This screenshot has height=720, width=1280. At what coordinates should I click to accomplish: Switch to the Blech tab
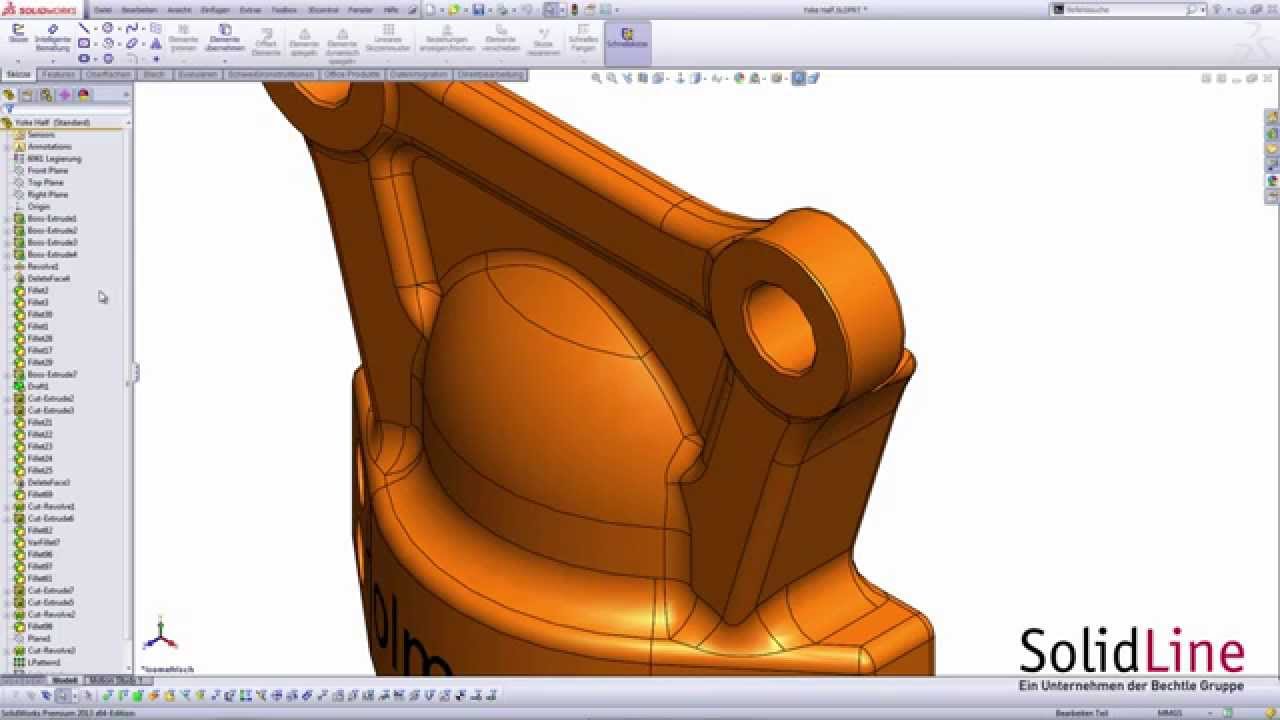pyautogui.click(x=154, y=75)
